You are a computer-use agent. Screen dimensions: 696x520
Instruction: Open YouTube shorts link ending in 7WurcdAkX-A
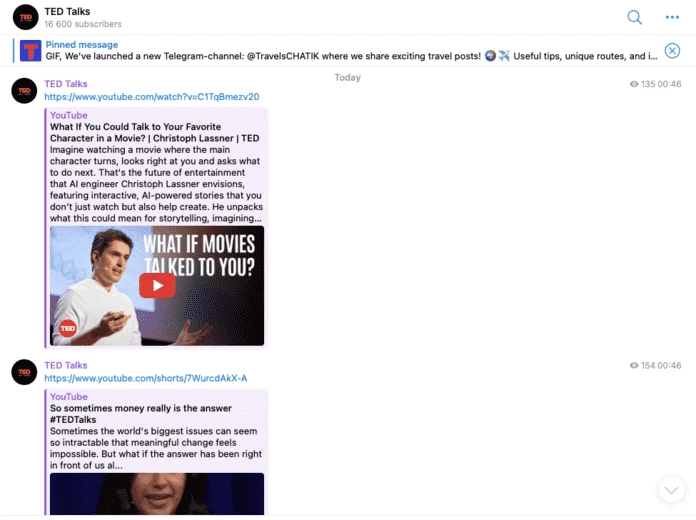(145, 378)
